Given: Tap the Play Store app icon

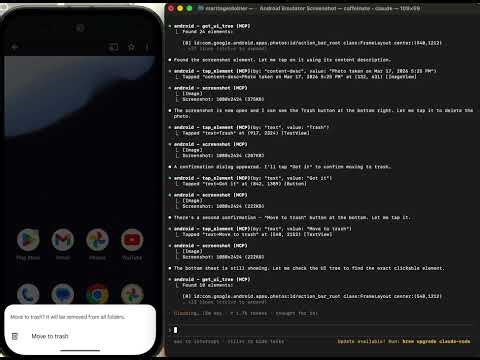Looking at the screenshot, I should (28, 240).
